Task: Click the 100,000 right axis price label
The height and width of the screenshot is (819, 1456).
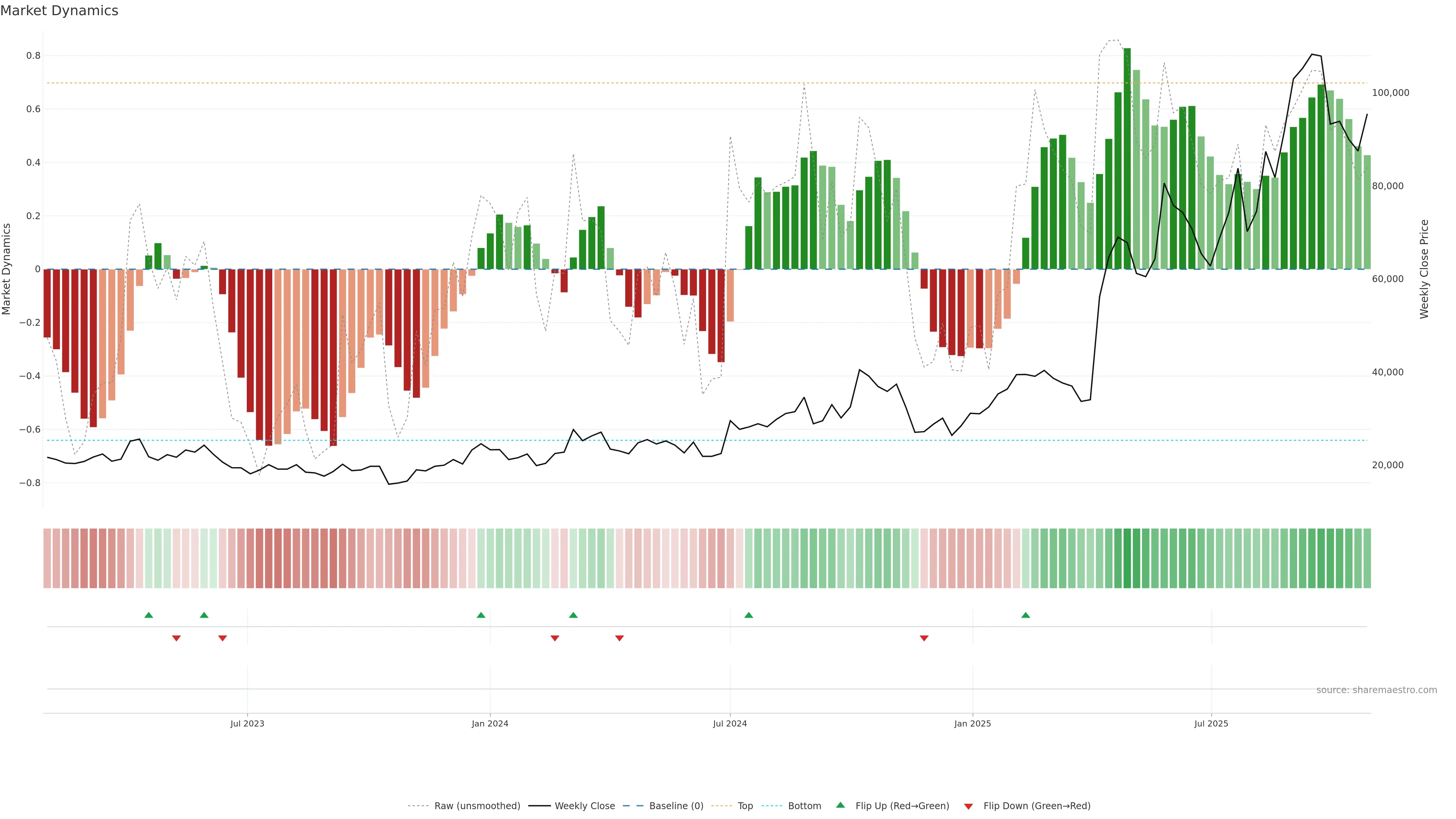Action: click(1390, 93)
